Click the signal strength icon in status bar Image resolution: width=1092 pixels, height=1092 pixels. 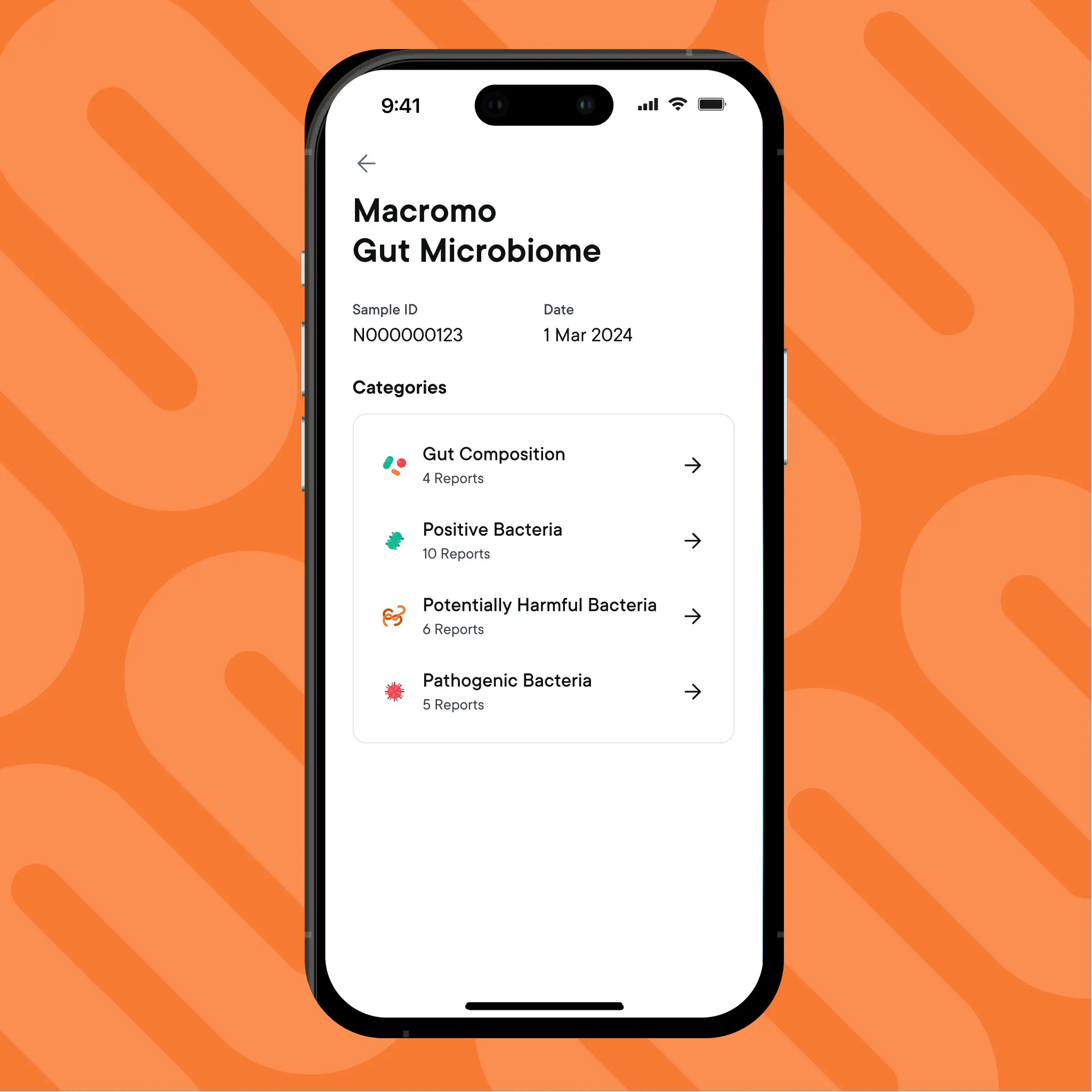point(655,107)
